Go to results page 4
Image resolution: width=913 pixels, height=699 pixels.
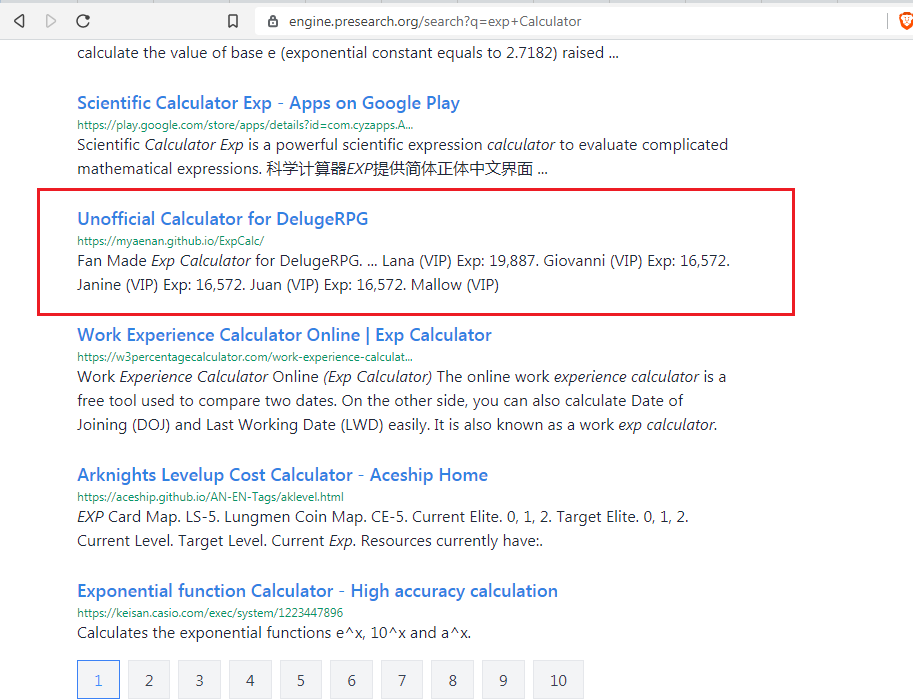click(x=250, y=680)
